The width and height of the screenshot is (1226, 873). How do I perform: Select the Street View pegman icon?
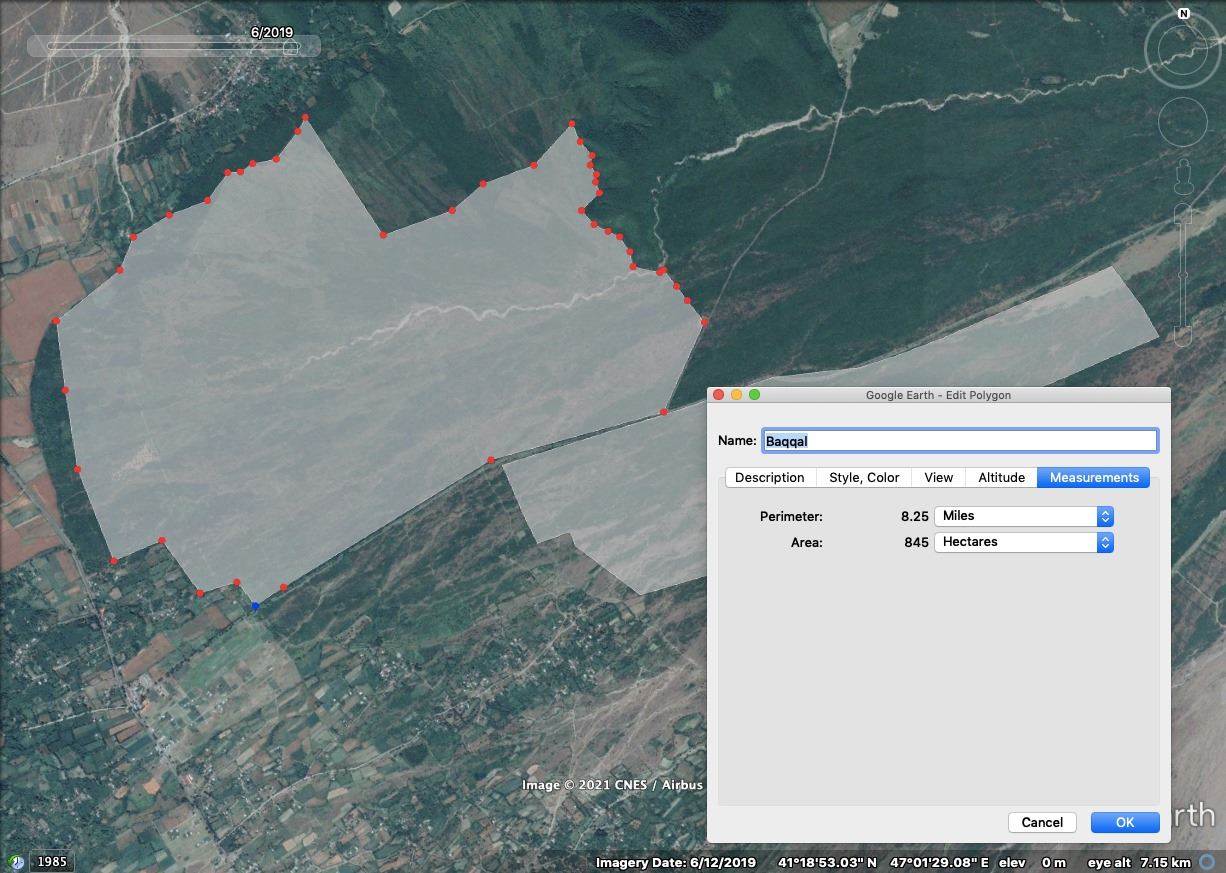(1183, 176)
